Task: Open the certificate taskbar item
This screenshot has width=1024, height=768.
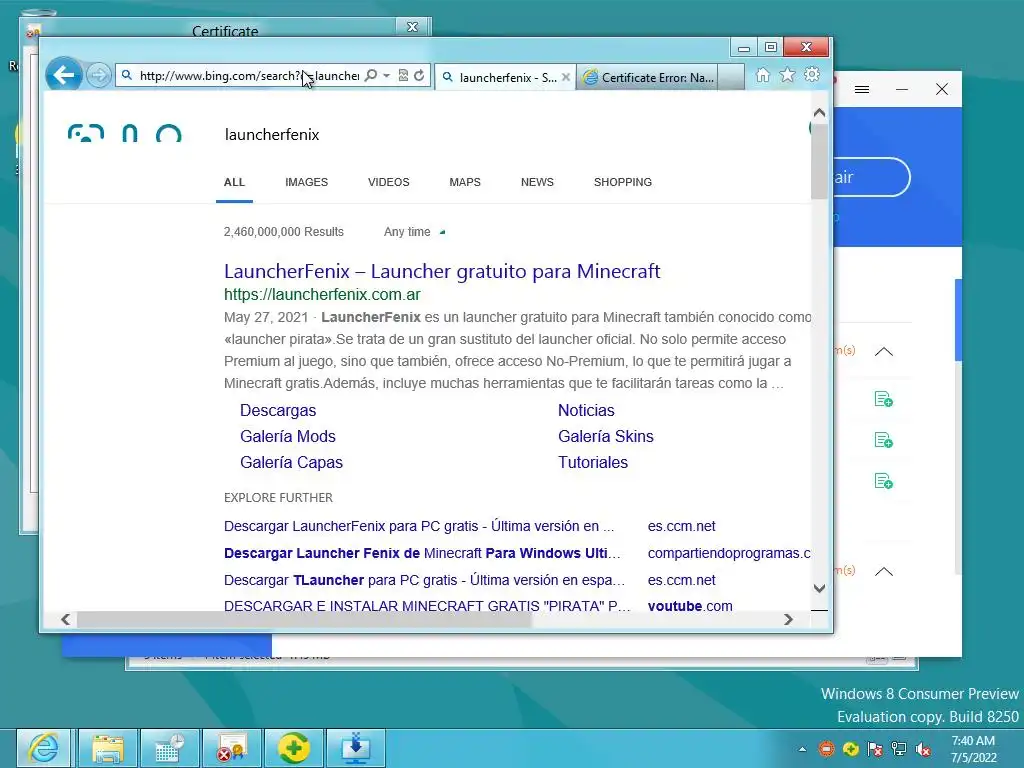Action: [x=232, y=748]
